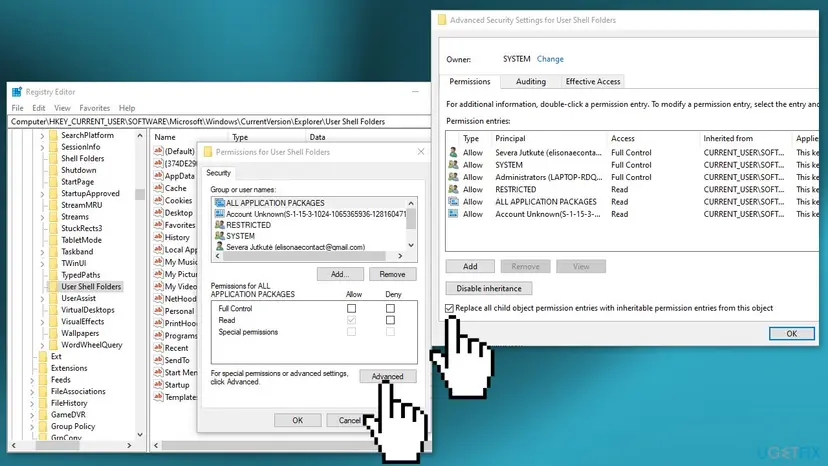Toggle Allow checkbox for Special permissions

click(352, 332)
